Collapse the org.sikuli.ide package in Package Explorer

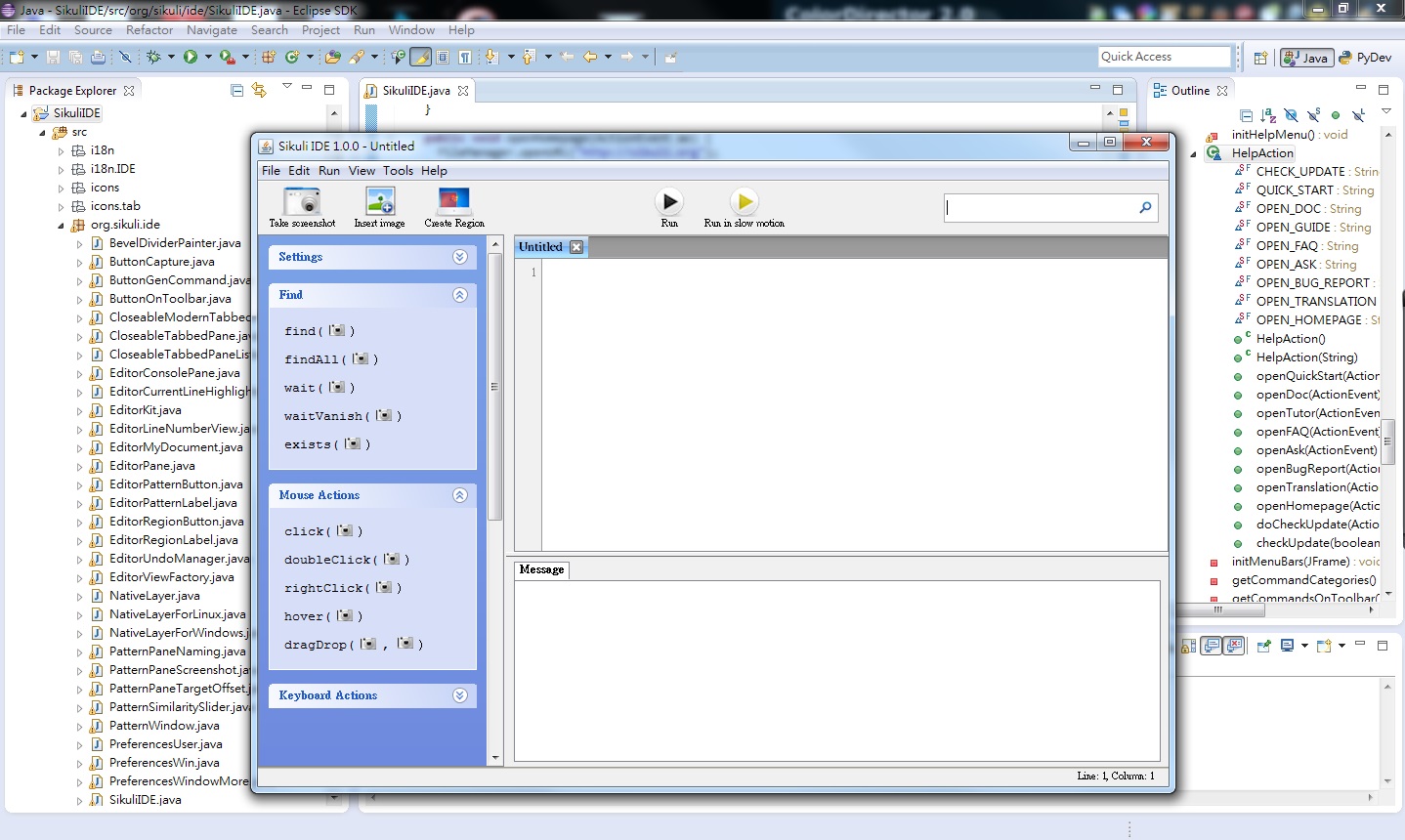[63, 224]
